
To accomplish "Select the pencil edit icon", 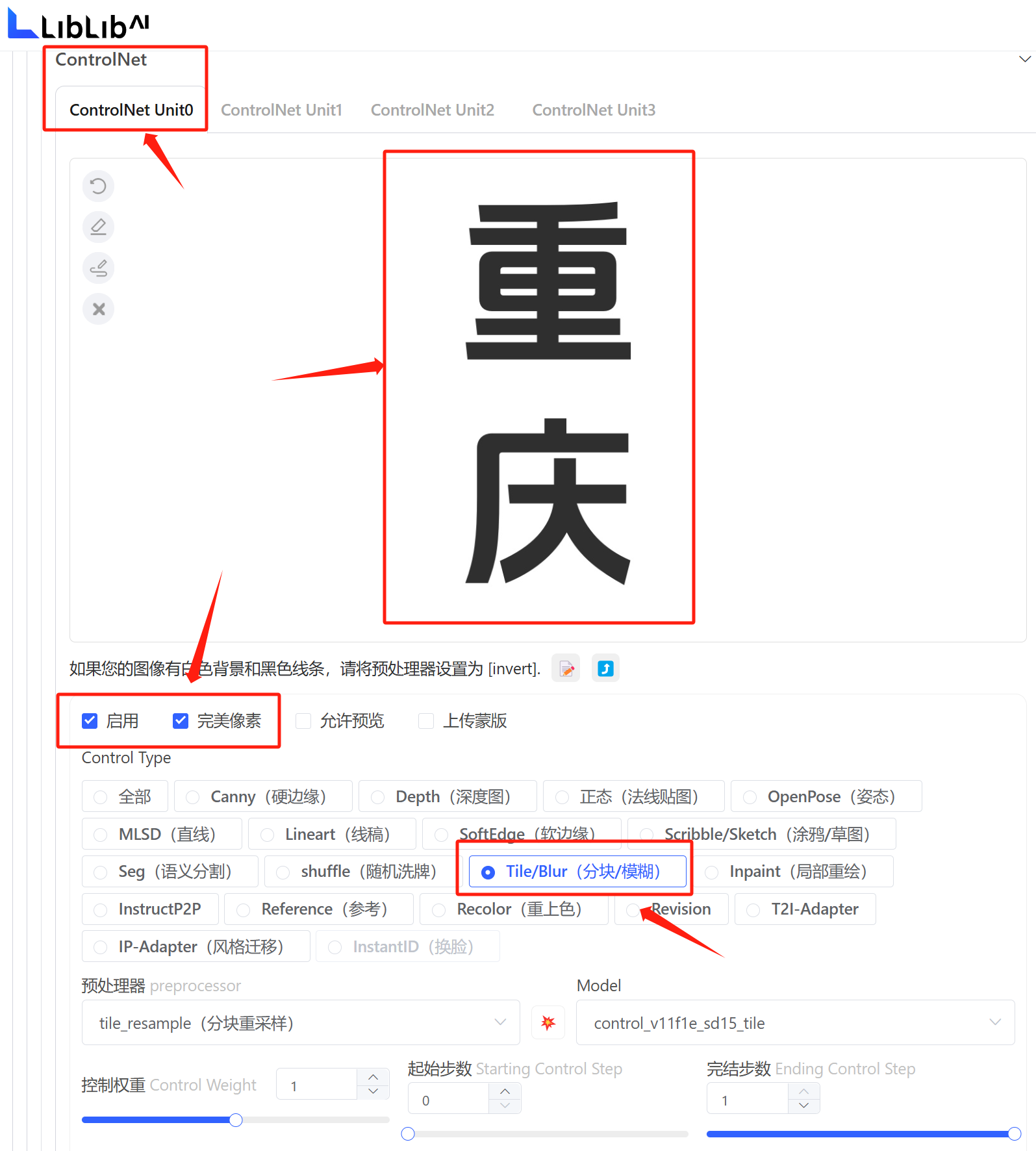I will (x=98, y=227).
